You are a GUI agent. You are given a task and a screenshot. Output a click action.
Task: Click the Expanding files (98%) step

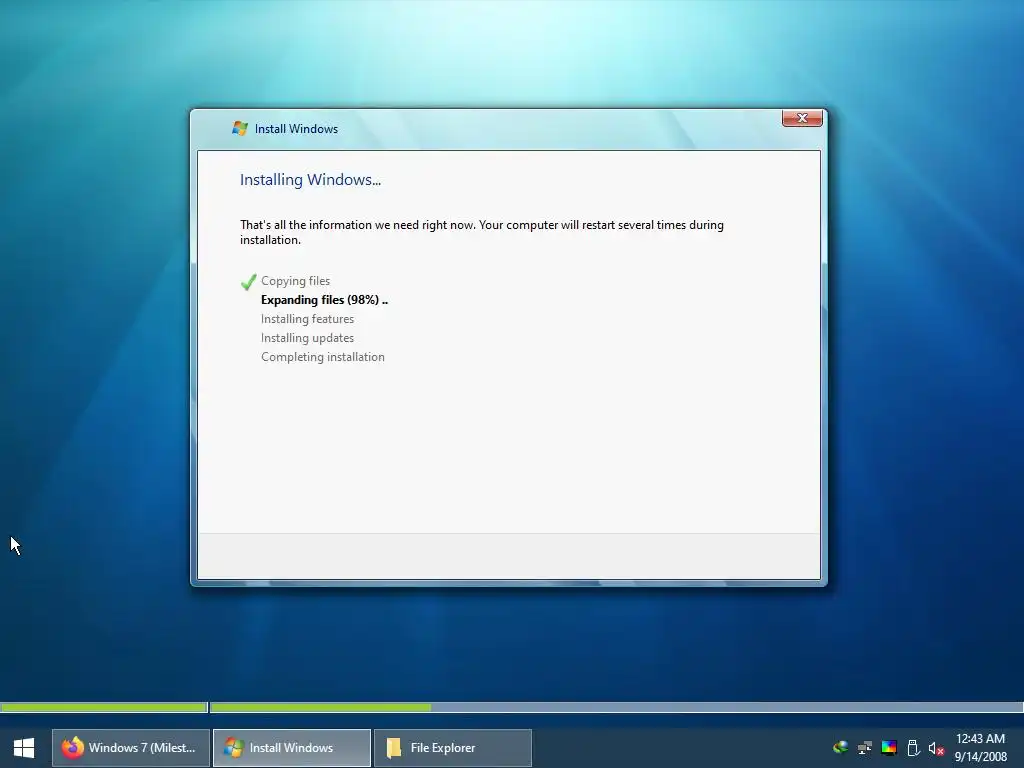point(324,300)
